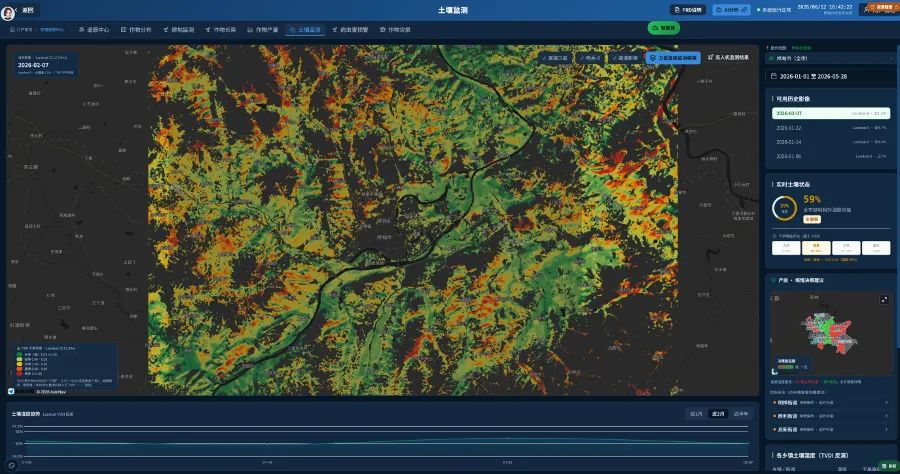Click the AI analysis button in header
Screen dimensions: 900x474
(x=731, y=10)
